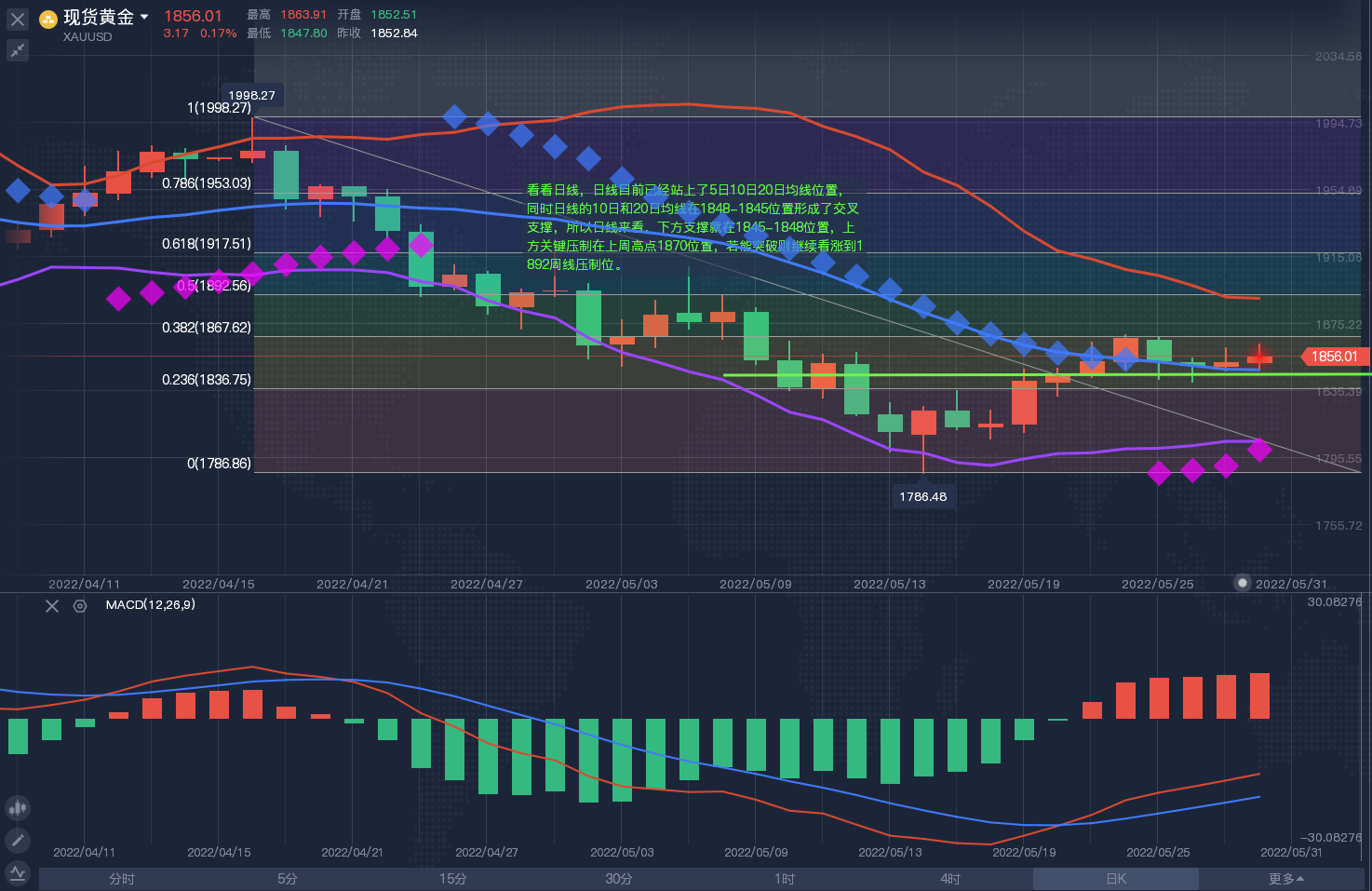Select the pencil drawing tool

point(18,841)
